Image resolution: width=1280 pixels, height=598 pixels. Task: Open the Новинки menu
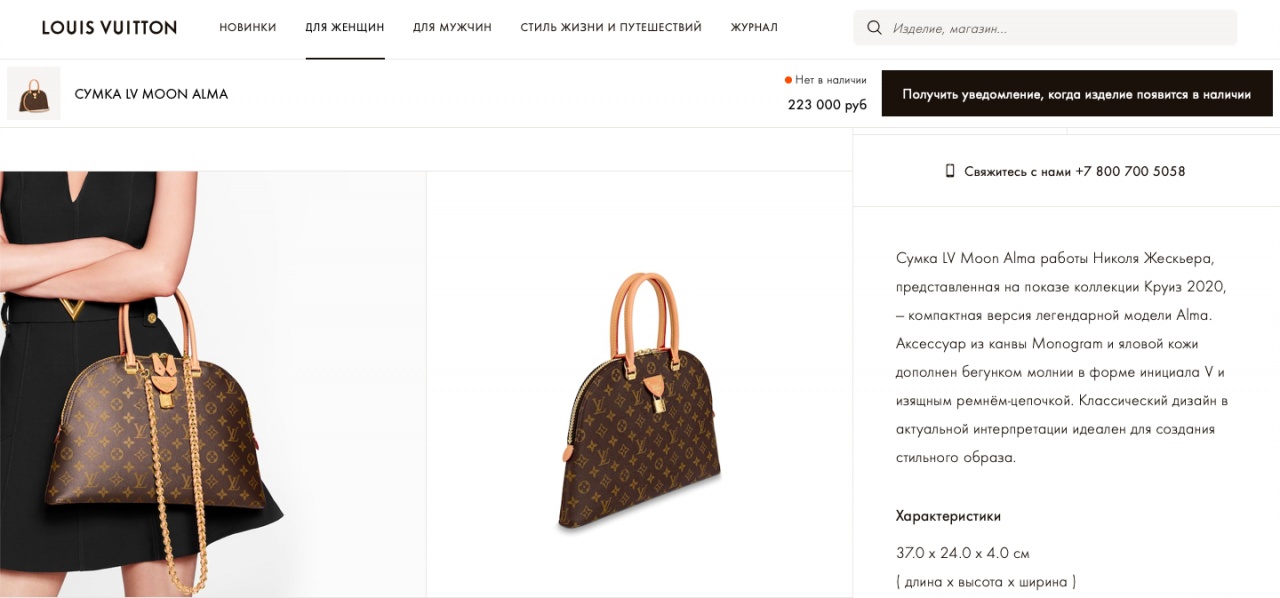click(x=248, y=28)
